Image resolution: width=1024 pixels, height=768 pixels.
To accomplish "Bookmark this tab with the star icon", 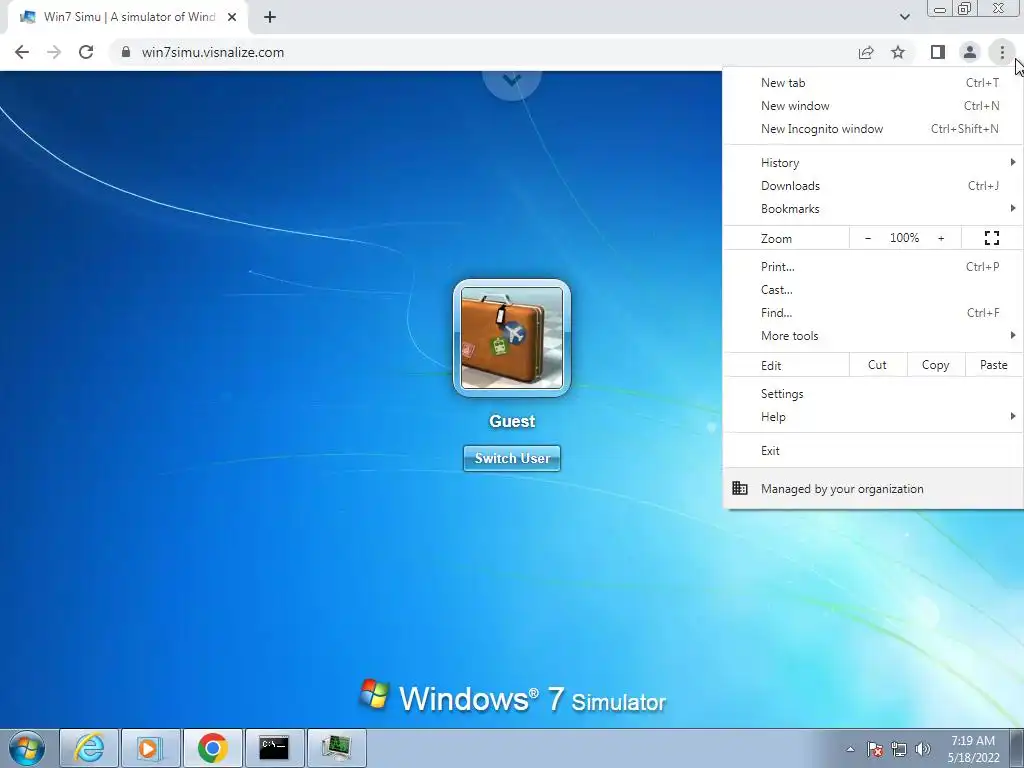I will tap(898, 52).
